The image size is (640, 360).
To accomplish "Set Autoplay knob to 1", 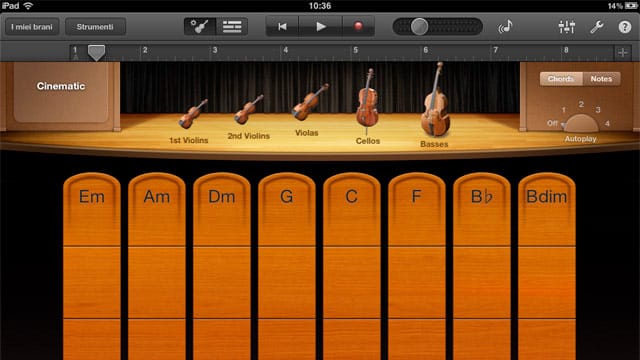I will click(x=564, y=109).
